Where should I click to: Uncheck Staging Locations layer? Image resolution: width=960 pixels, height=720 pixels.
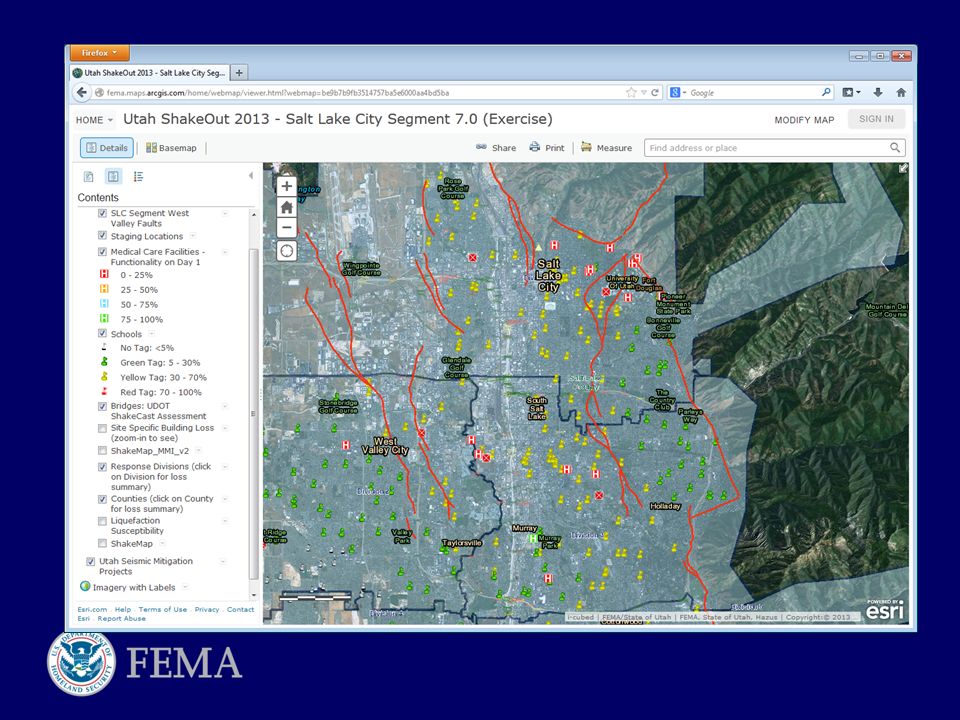[x=102, y=236]
